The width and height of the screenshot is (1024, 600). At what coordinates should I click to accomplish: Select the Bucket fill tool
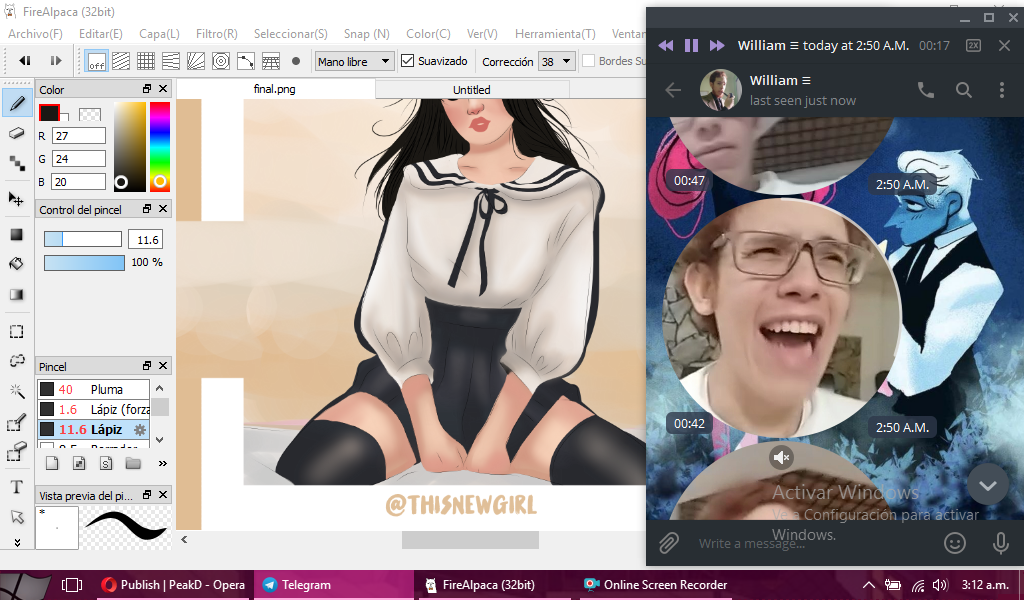(17, 264)
